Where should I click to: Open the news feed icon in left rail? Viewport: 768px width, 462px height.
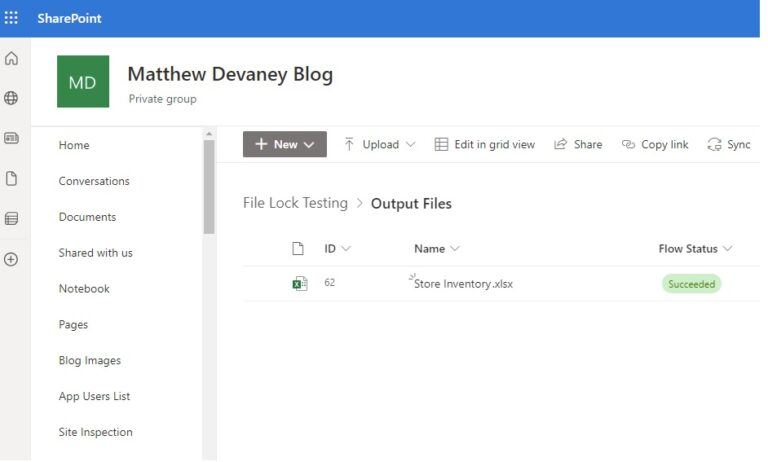(x=11, y=138)
